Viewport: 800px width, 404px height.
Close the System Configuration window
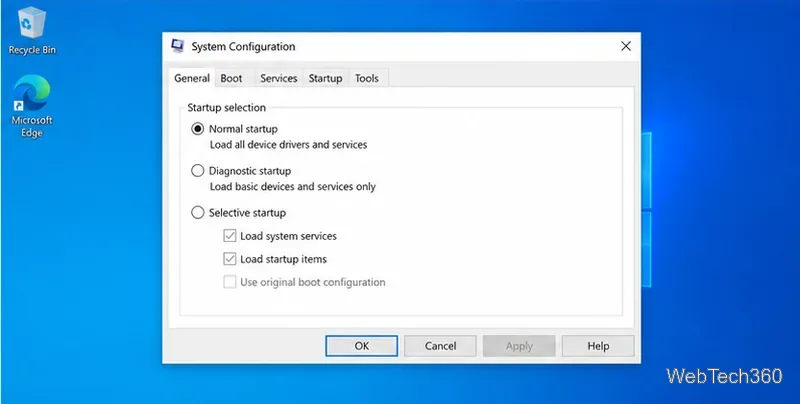(626, 46)
